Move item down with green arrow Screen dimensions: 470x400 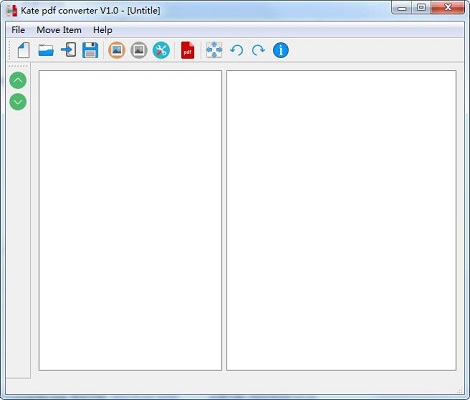coord(18,102)
